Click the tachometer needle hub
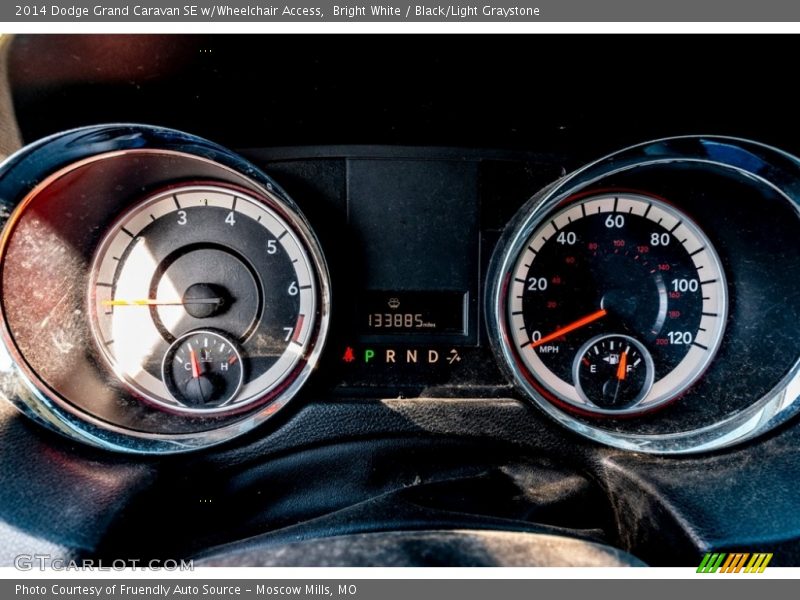This screenshot has height=600, width=800. 205,299
